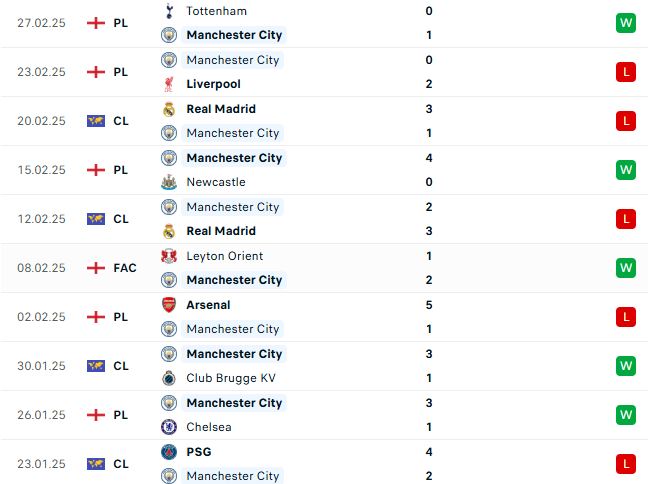Click the Leyton Orient crest icon
This screenshot has width=652, height=484.
coord(169,256)
